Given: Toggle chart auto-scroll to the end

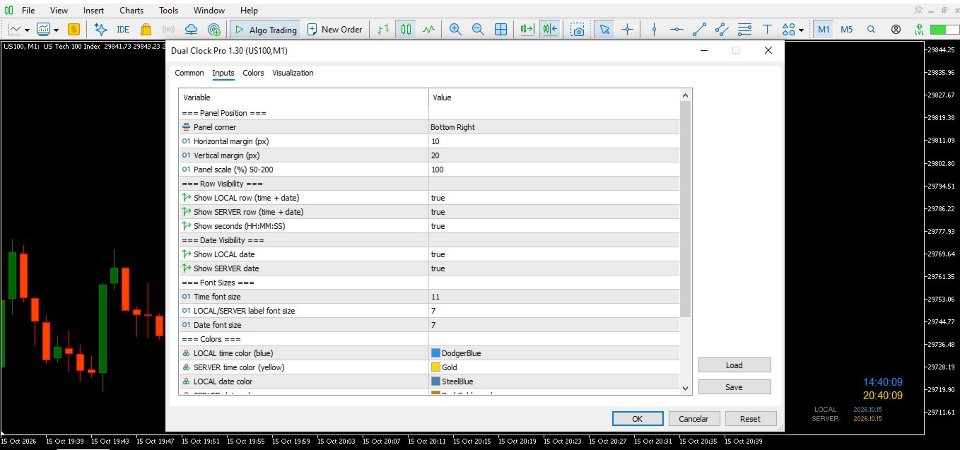Looking at the screenshot, I should [527, 29].
